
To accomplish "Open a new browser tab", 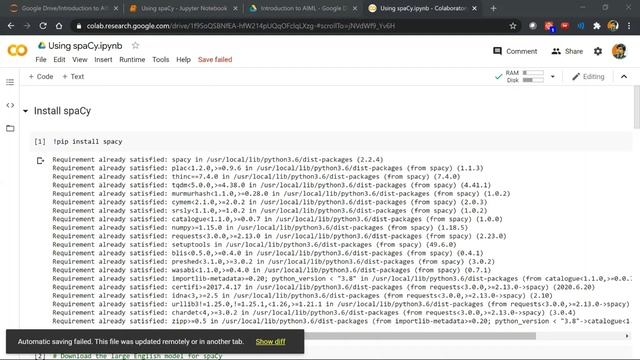I will 493,8.
